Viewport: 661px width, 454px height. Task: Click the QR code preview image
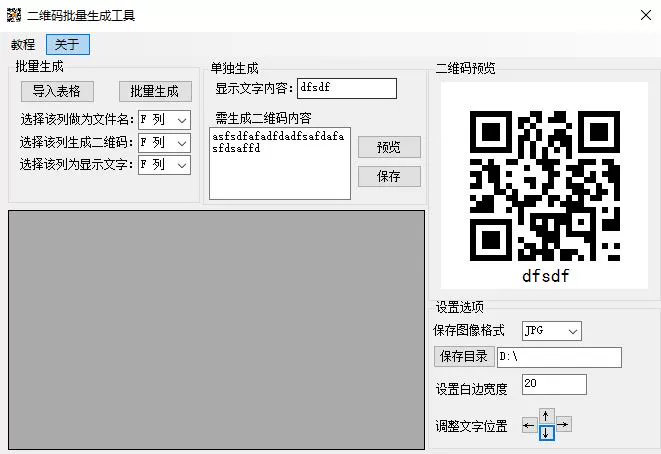point(545,186)
